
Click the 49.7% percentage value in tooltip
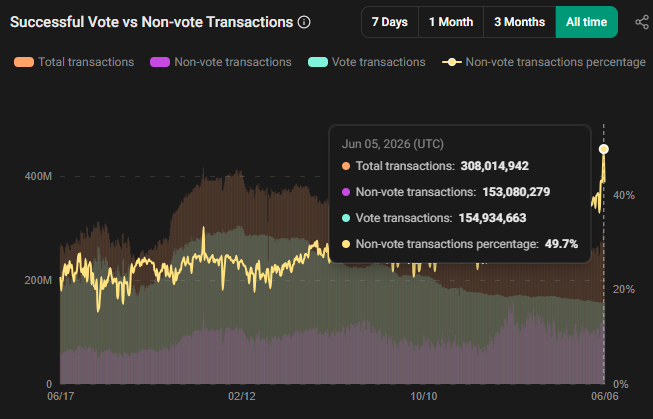(x=561, y=244)
